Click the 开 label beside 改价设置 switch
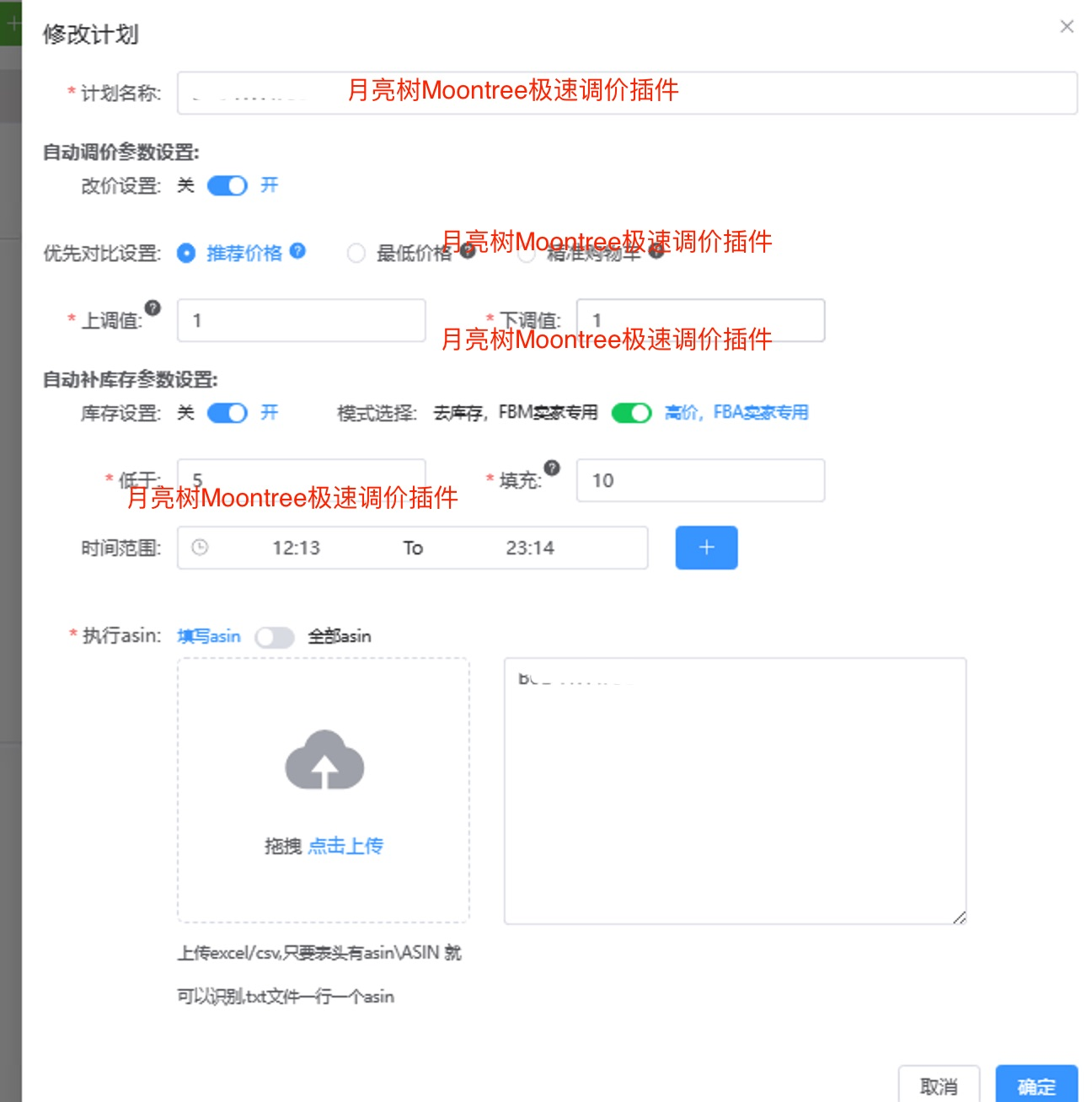 point(269,185)
